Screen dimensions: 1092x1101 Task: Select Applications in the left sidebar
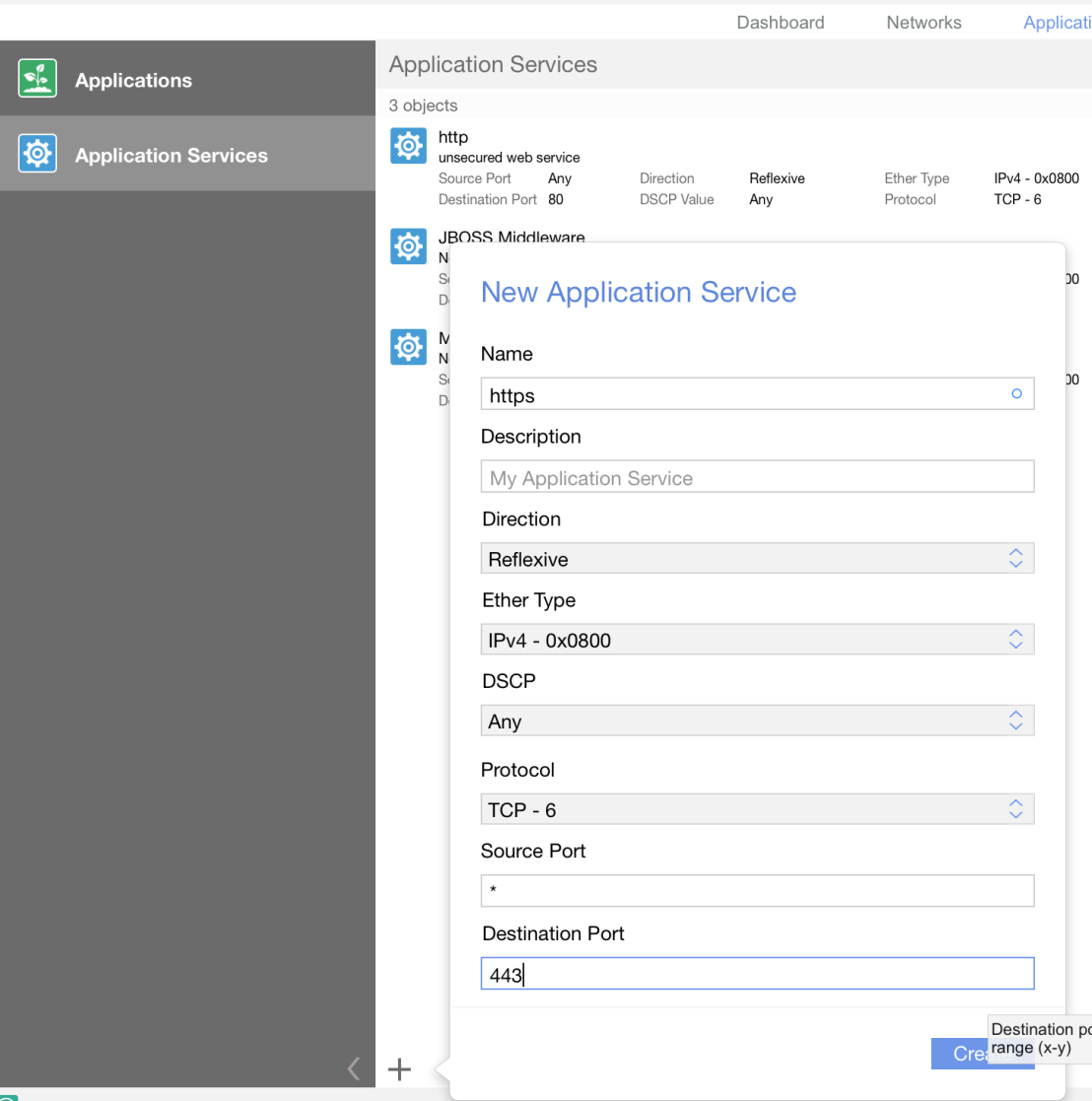[133, 80]
